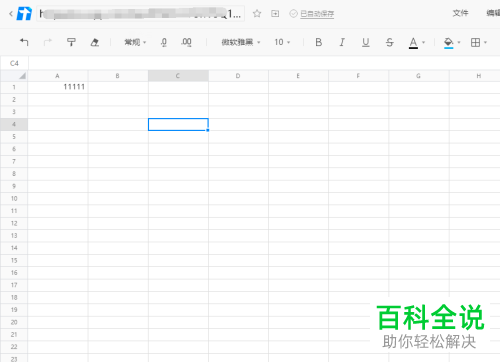Image resolution: width=500 pixels, height=362 pixels.
Task: Click the fill handle of cell C4
Action: pos(208,130)
